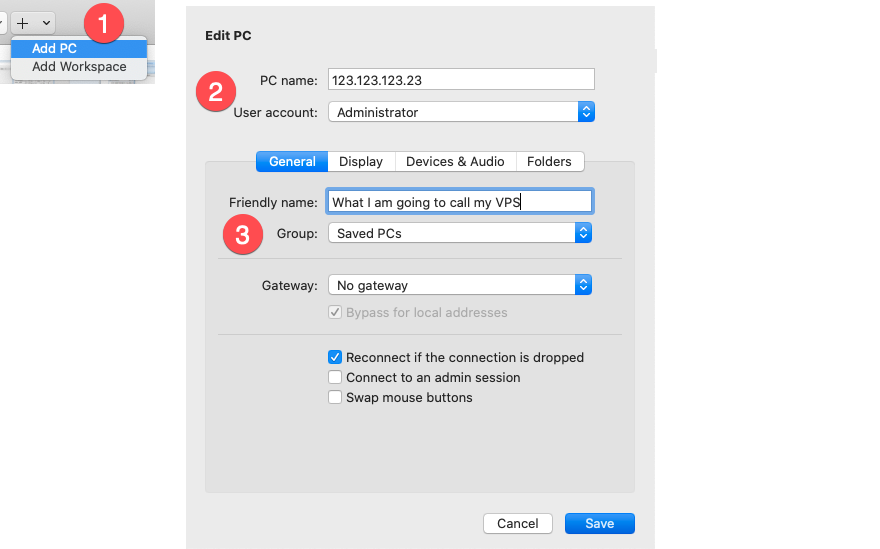Choose Add Workspace from the menu
Image resolution: width=880 pixels, height=549 pixels.
79,66
